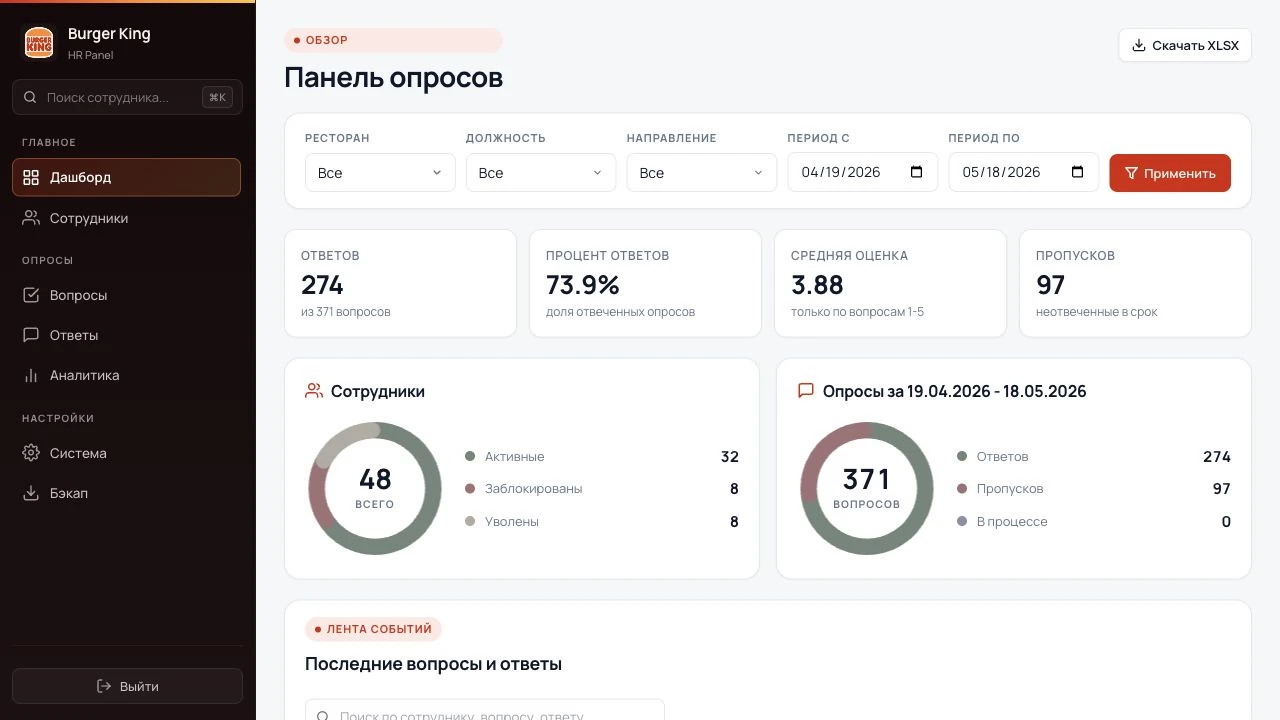The width and height of the screenshot is (1280, 720).
Task: Click the download icon on Скачать XLSX
Action: (x=1138, y=45)
